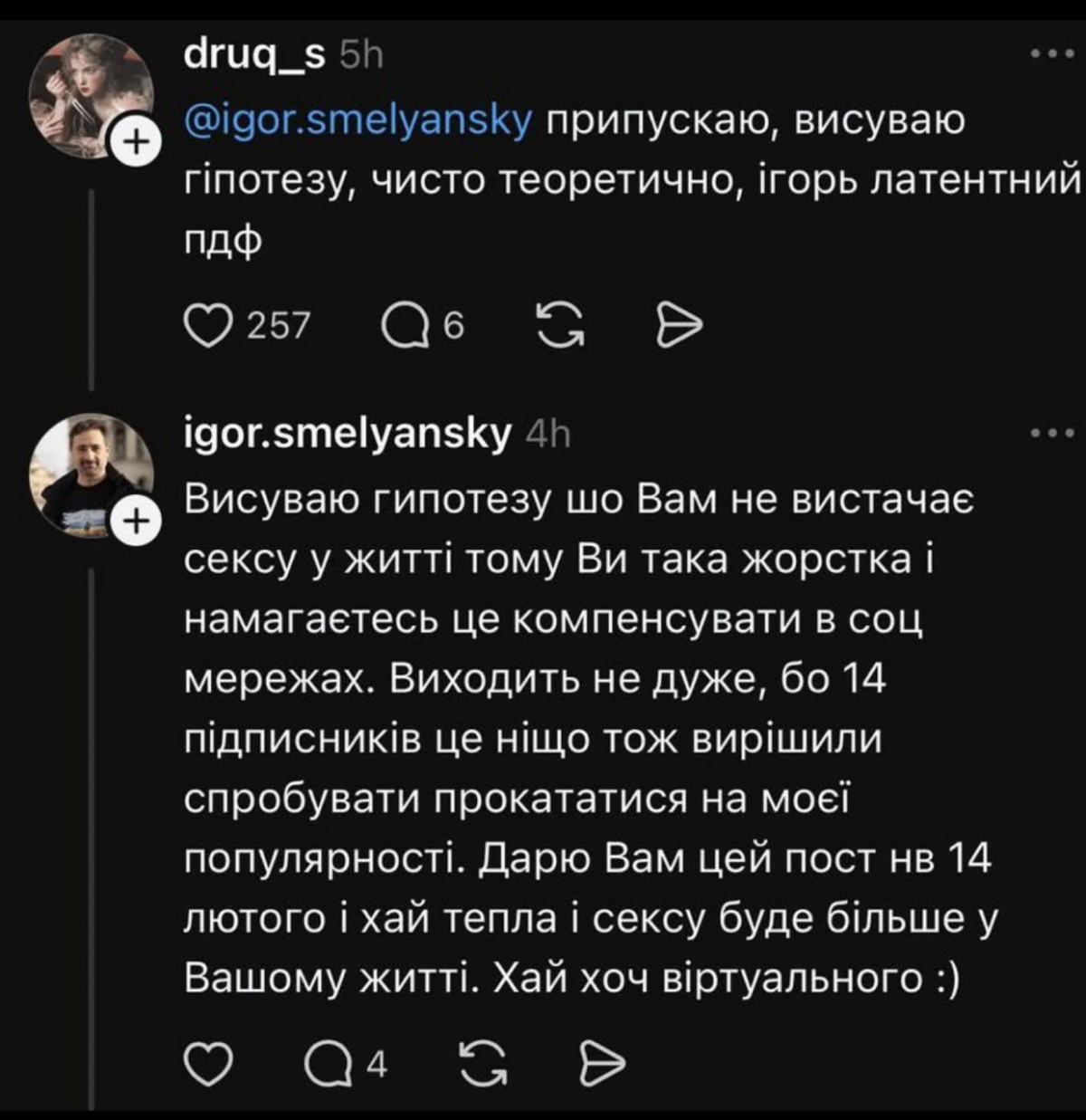
Task: Follow druq_s with the plus badge
Action: (x=132, y=143)
